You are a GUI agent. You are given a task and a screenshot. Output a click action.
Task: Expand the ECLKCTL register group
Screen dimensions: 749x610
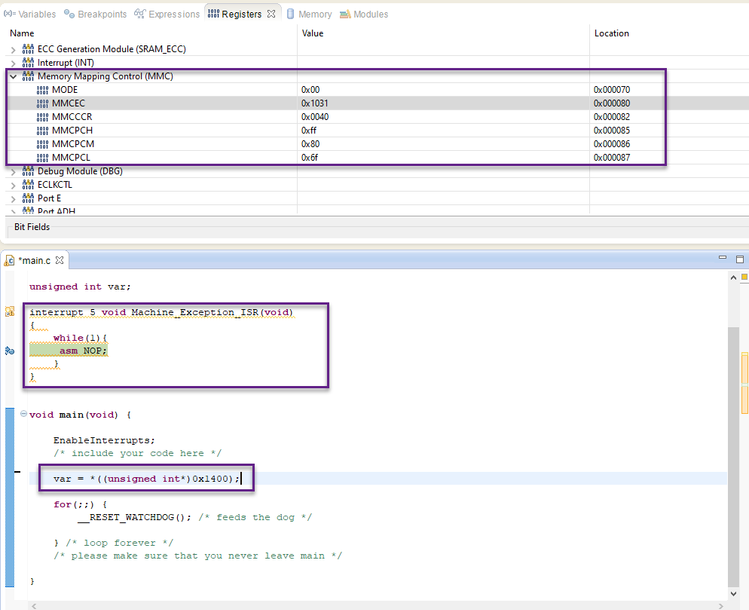click(x=13, y=185)
